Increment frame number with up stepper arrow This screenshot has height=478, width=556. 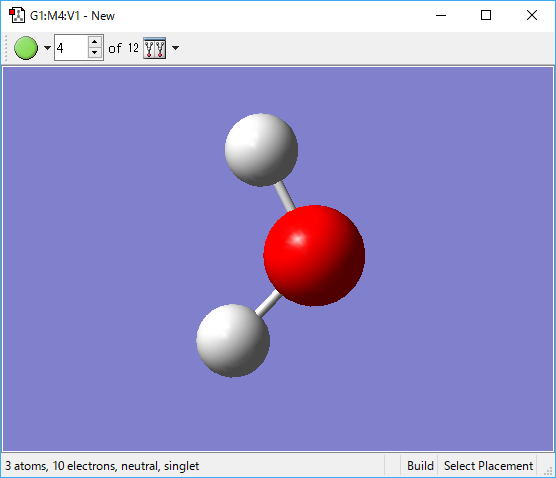click(x=95, y=42)
